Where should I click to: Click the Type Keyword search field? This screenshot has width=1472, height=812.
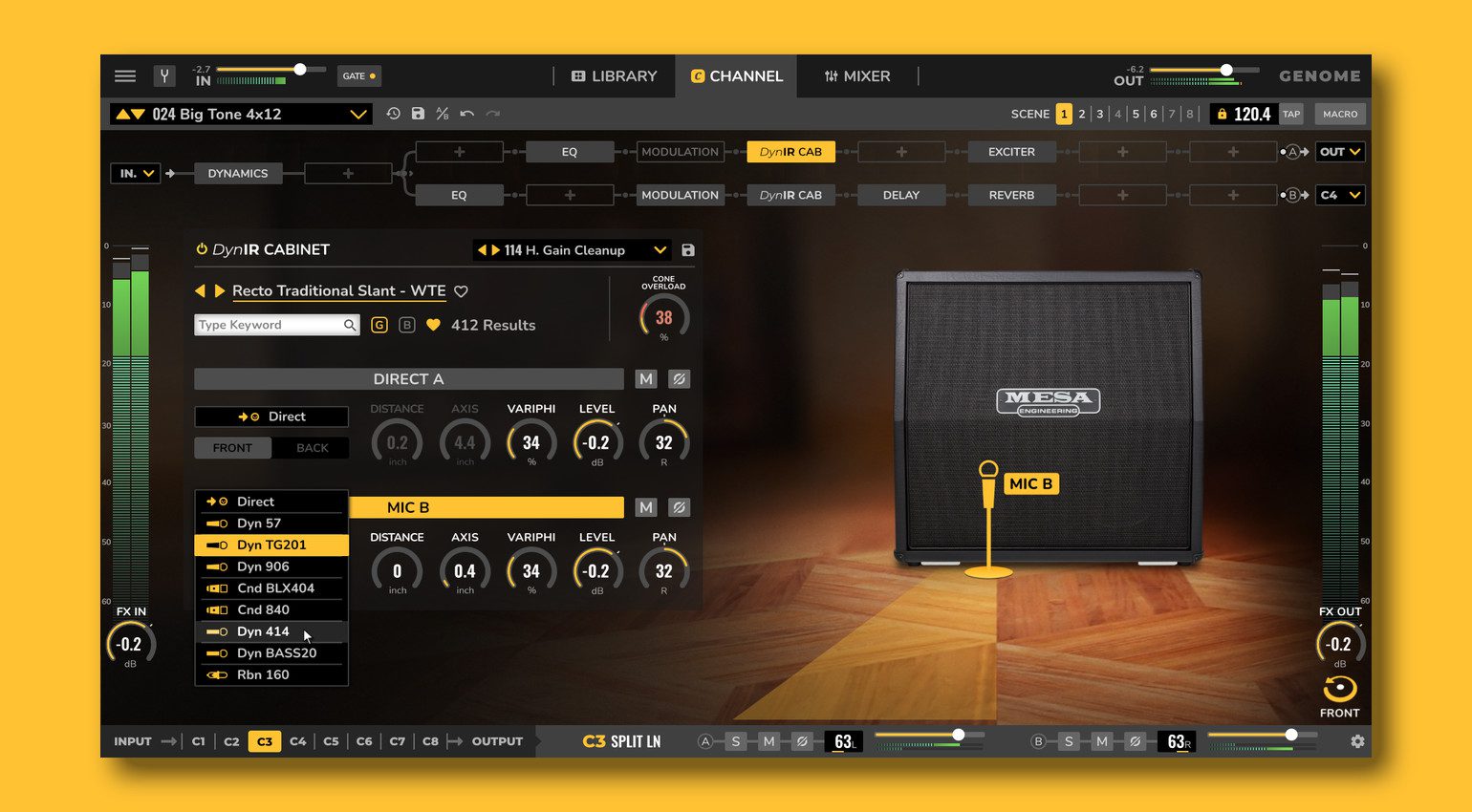click(x=276, y=325)
